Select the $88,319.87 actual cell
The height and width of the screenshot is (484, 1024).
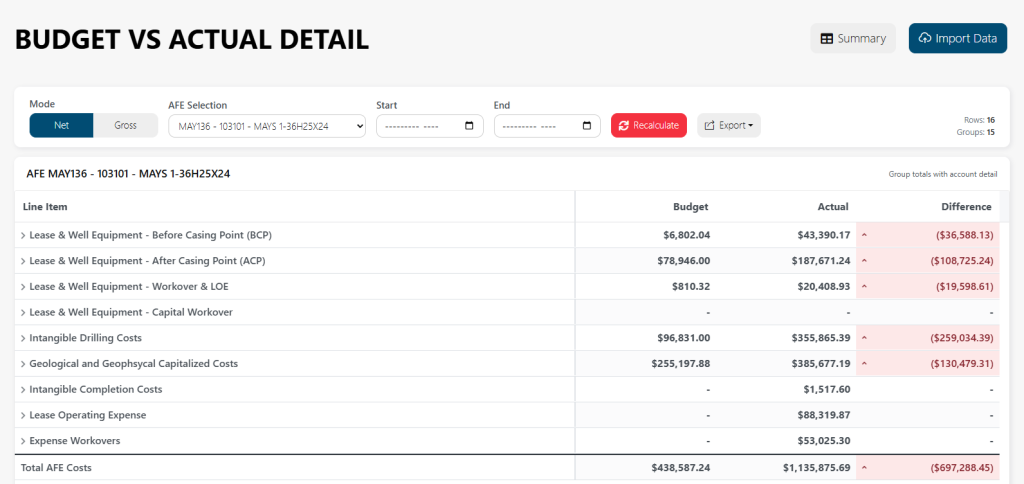786,415
